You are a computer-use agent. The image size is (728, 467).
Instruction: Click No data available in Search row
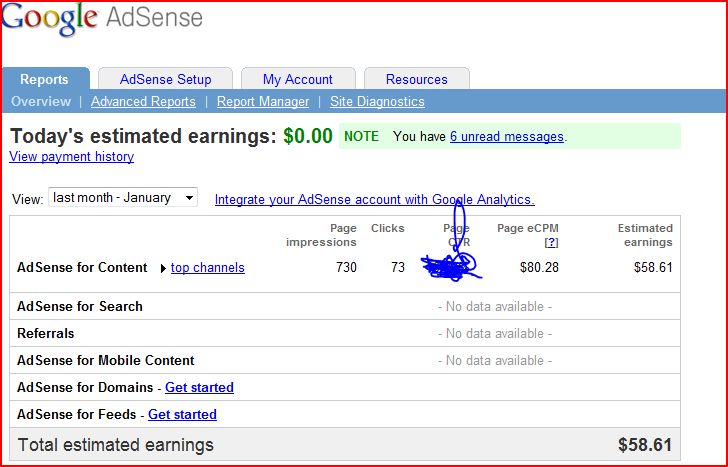pyautogui.click(x=494, y=306)
